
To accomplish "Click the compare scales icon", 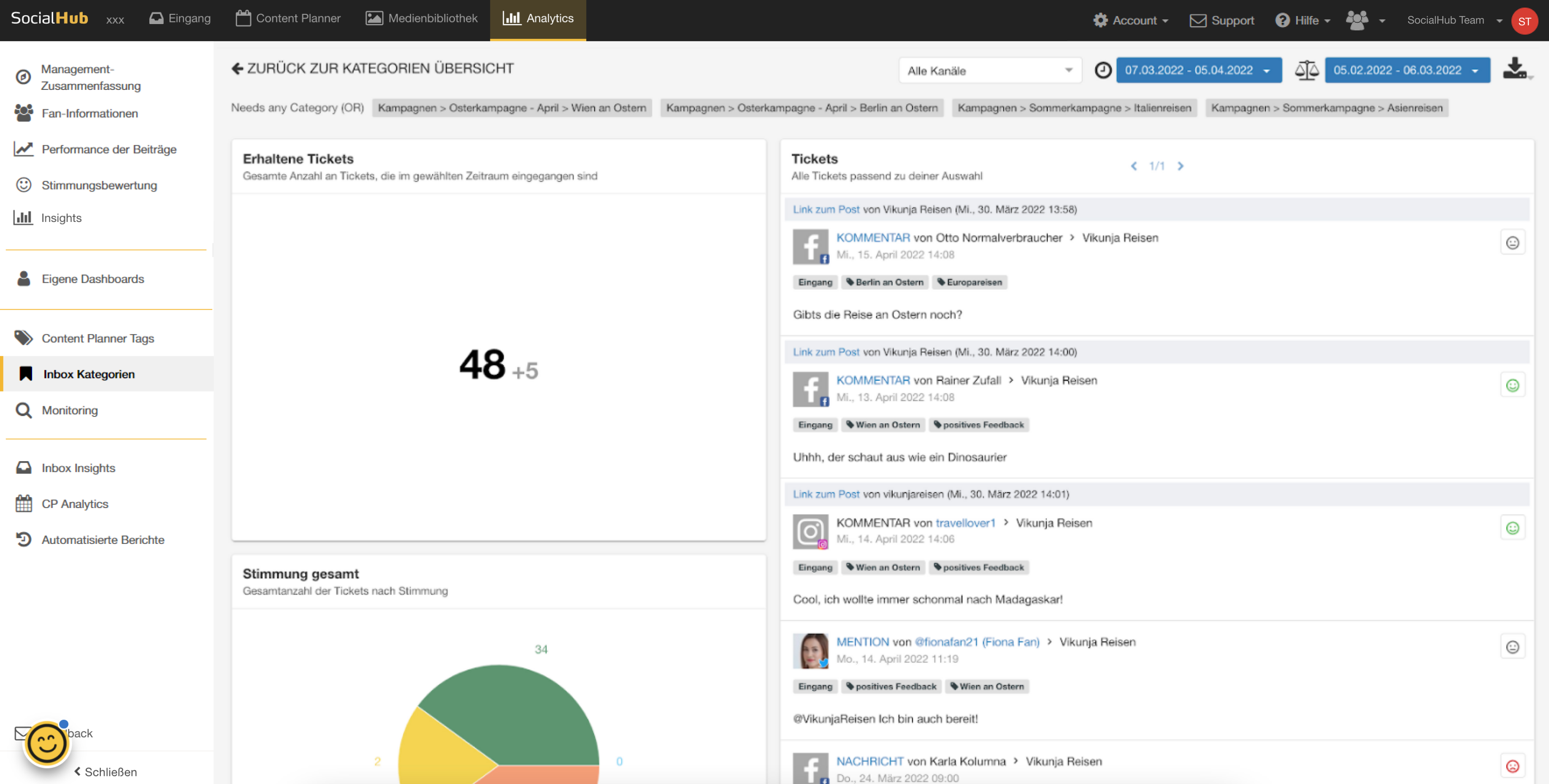I will (1306, 70).
